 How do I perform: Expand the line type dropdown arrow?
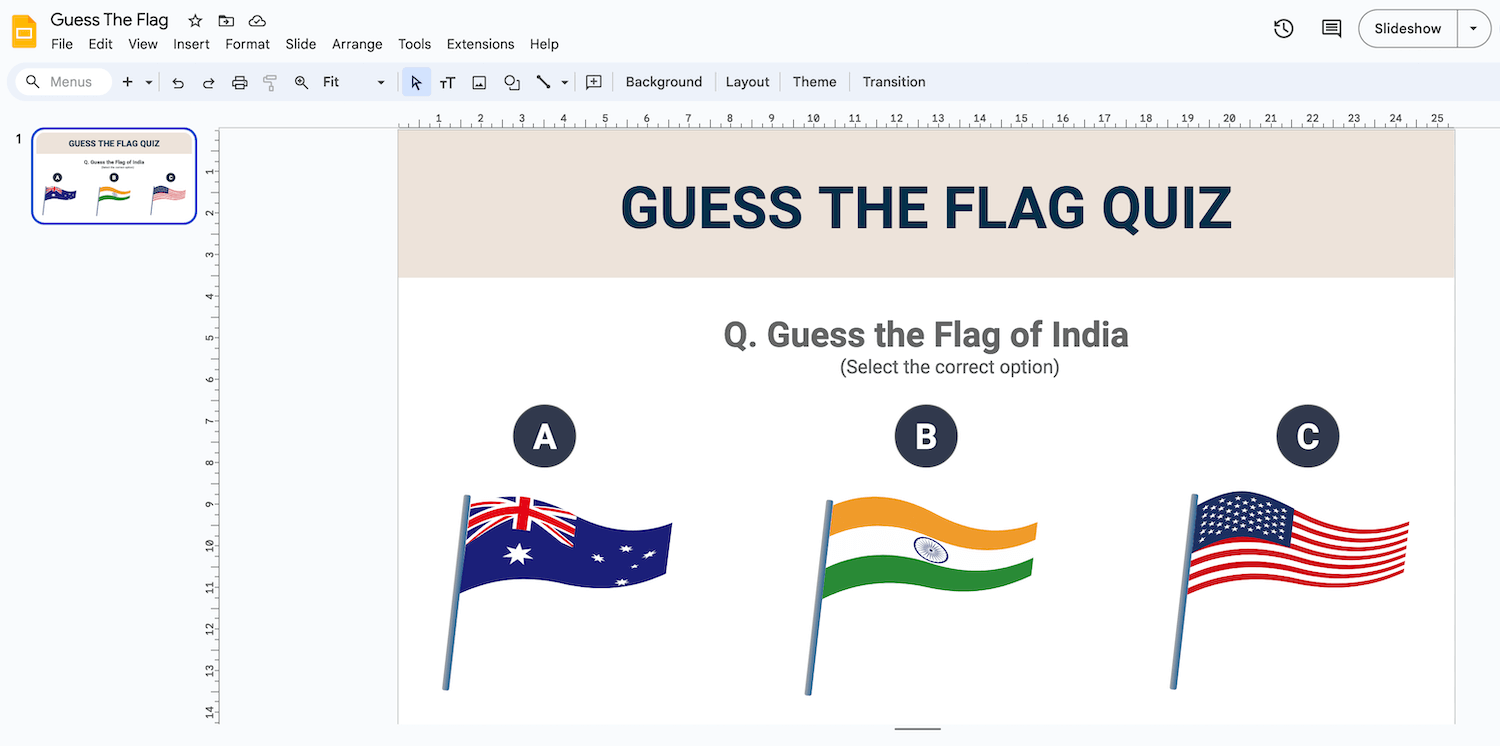pos(565,82)
